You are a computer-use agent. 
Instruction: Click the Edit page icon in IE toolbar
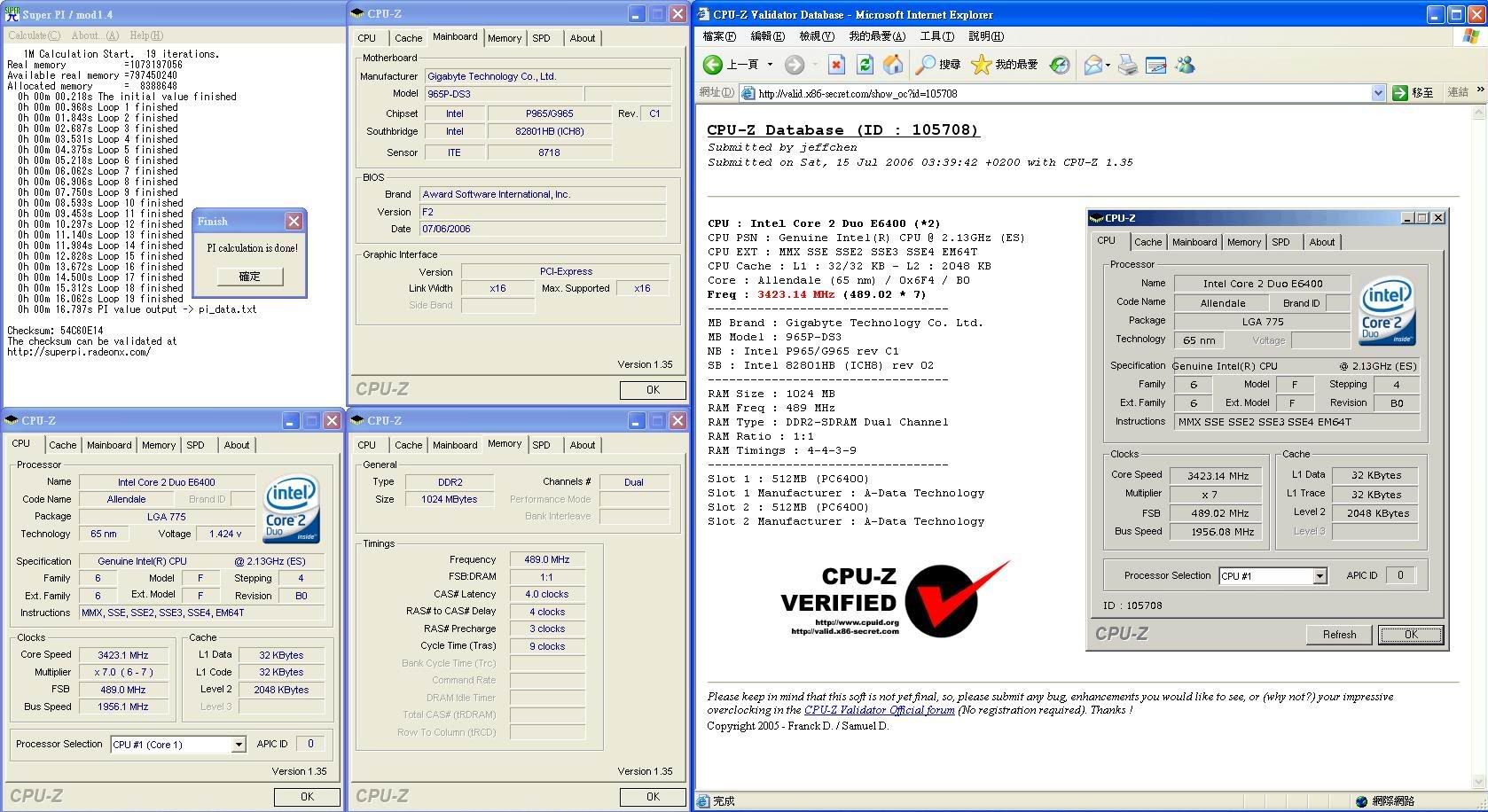pyautogui.click(x=1155, y=65)
